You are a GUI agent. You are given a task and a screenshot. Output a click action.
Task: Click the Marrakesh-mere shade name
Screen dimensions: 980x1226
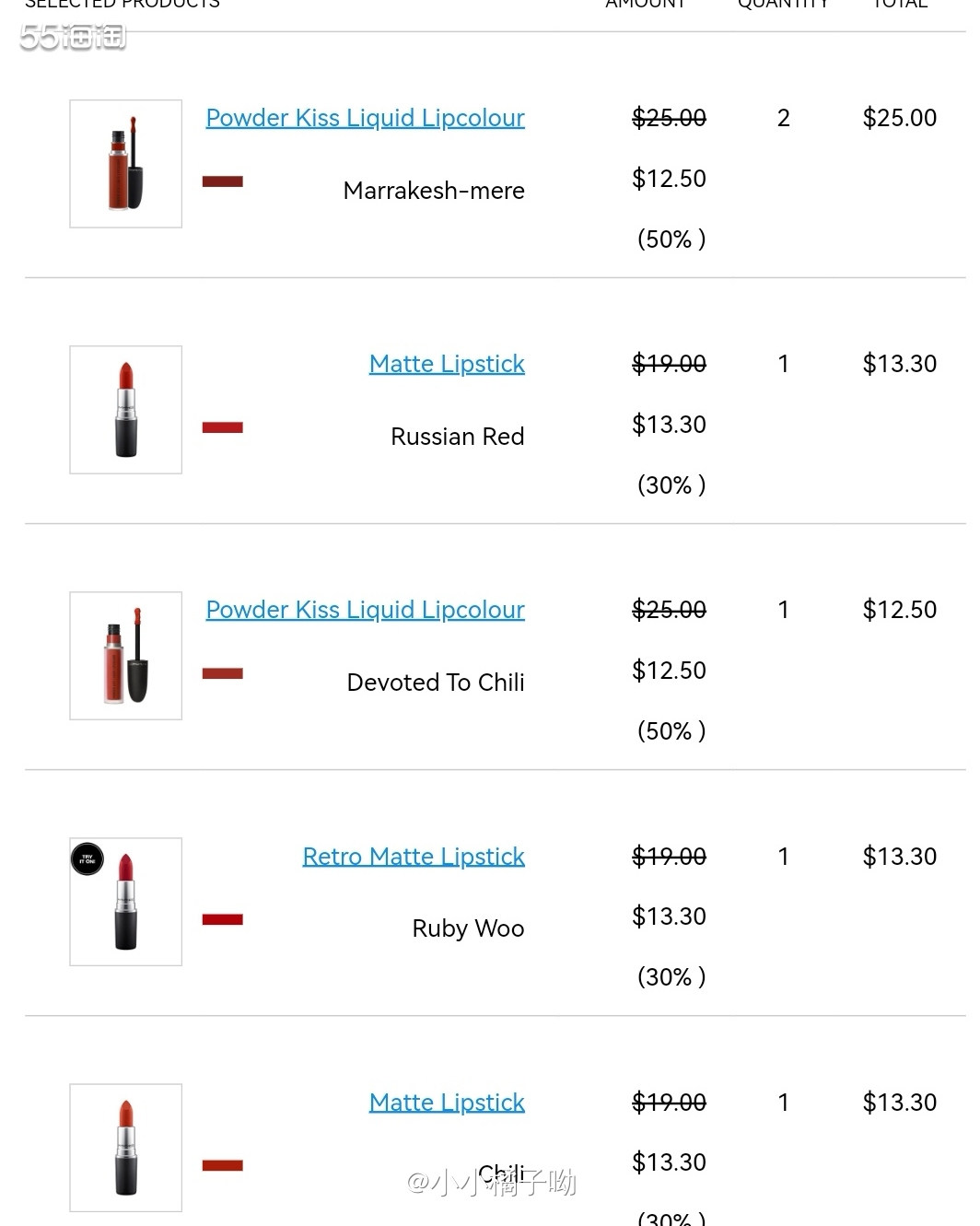(434, 191)
